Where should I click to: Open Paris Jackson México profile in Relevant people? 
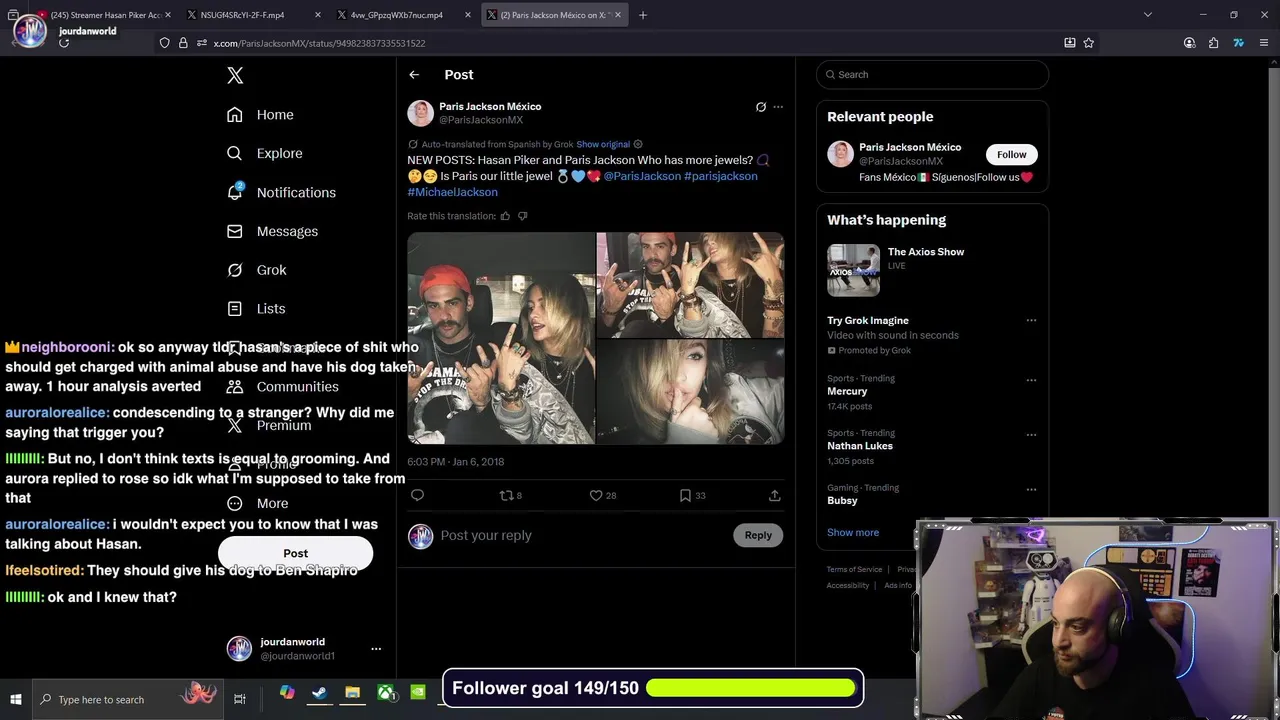[910, 147]
